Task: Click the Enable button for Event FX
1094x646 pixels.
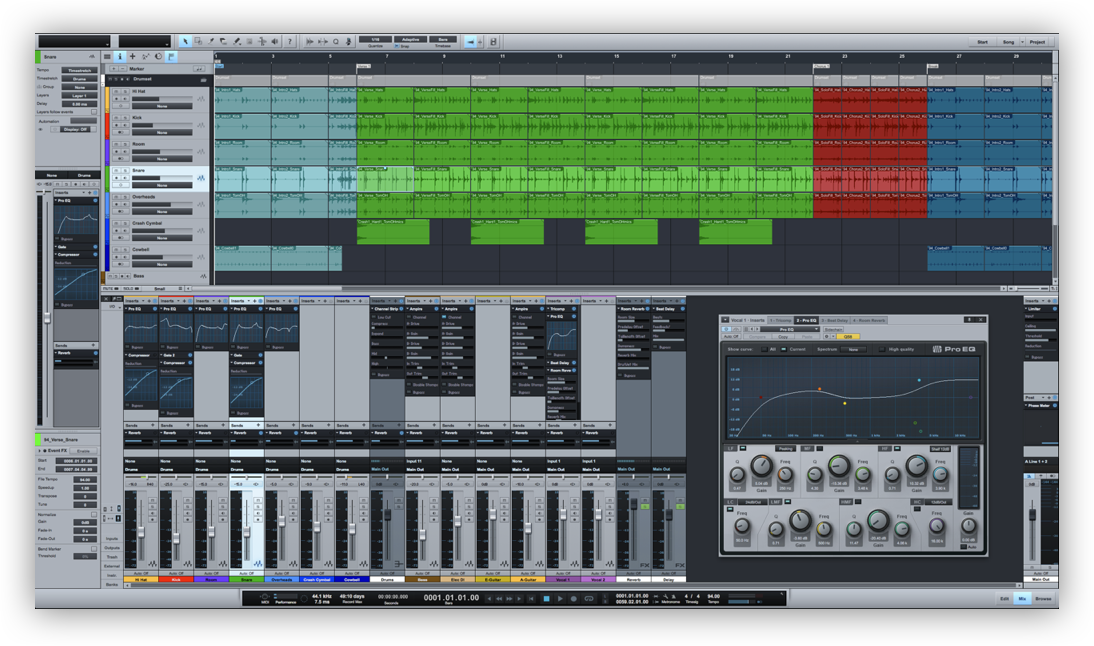Action: click(84, 451)
